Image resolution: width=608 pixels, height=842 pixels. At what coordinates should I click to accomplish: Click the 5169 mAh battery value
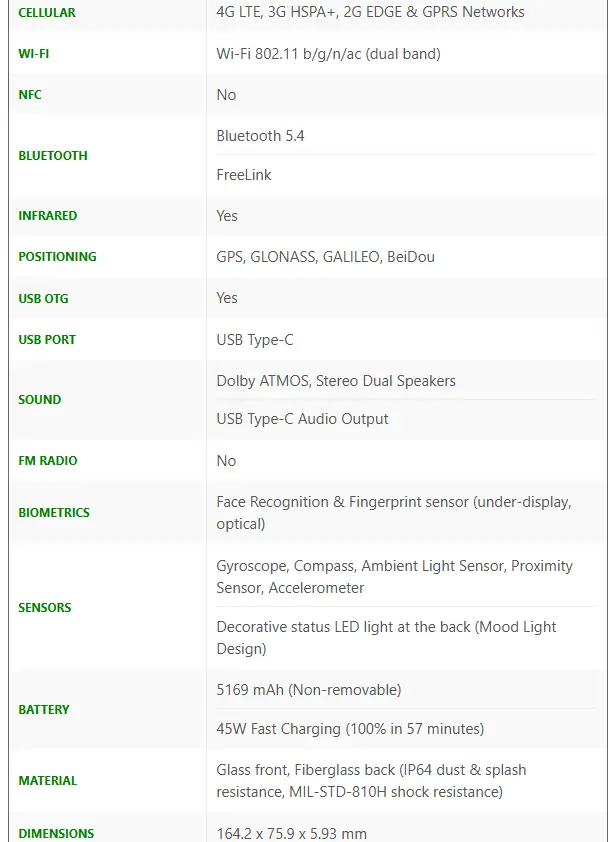(309, 689)
